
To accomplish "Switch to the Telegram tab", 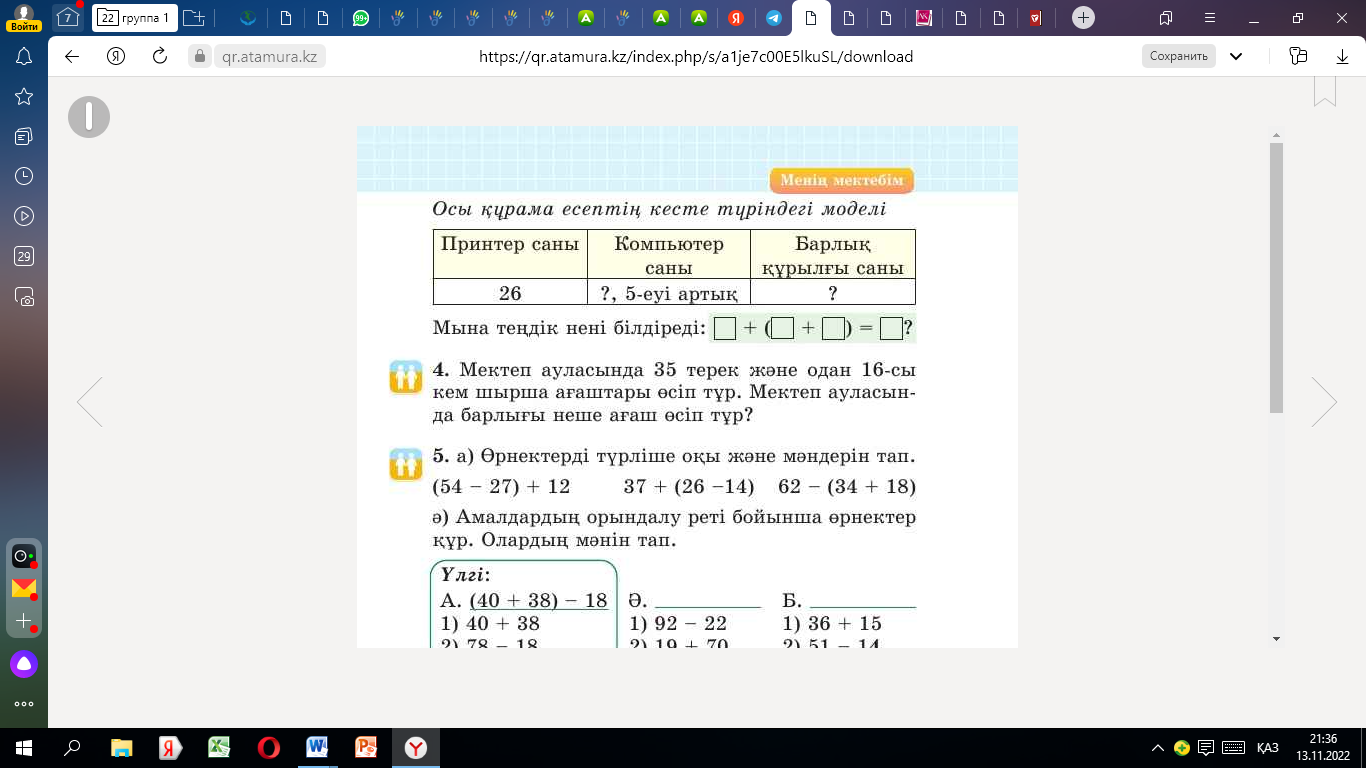I will click(x=773, y=18).
